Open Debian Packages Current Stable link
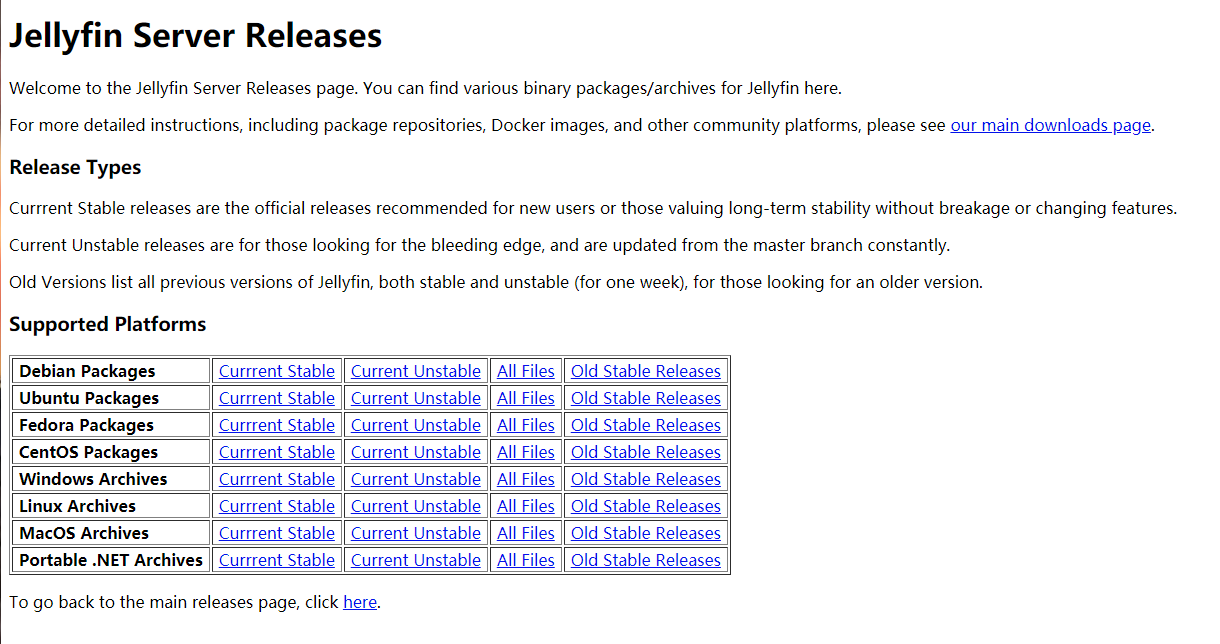Image resolution: width=1220 pixels, height=644 pixels. click(276, 371)
